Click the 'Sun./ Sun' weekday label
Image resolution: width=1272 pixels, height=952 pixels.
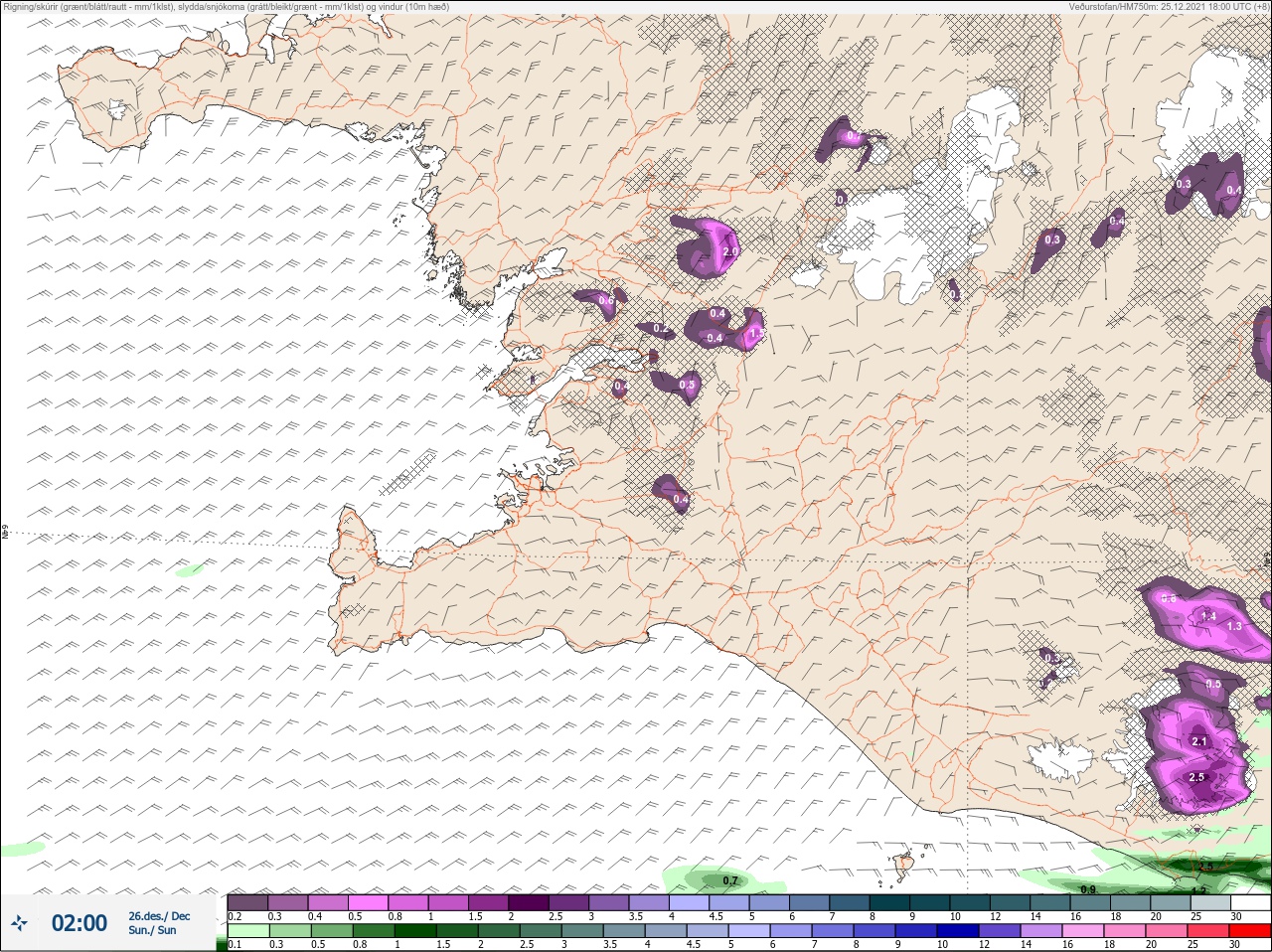coord(153,930)
